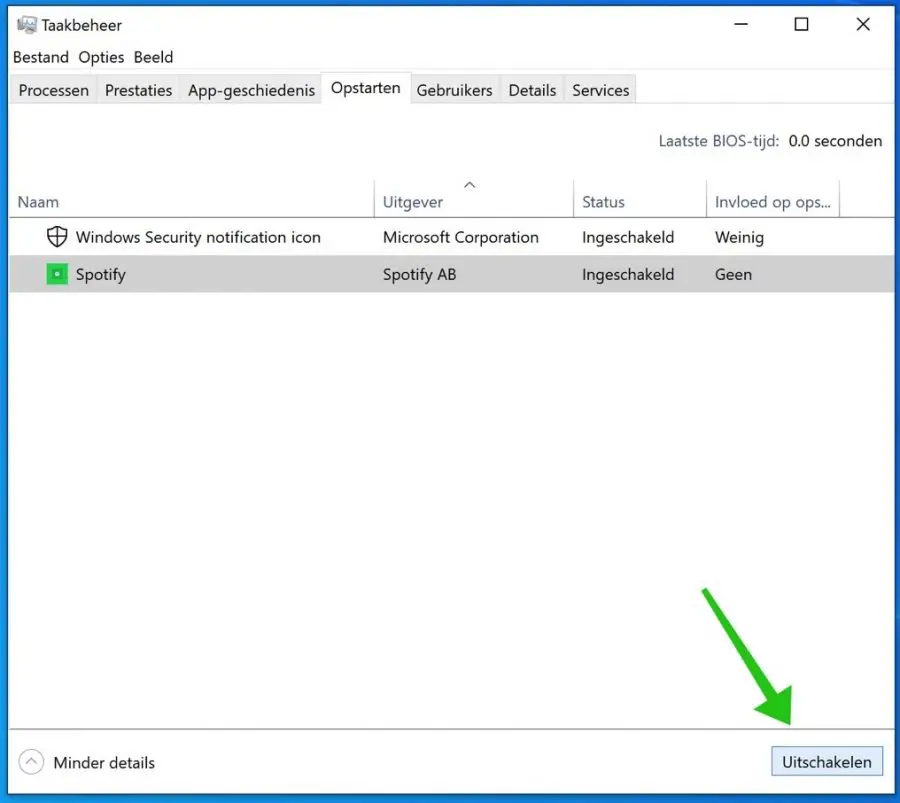Minimize the Taakbeheer window
Screen dimensions: 900x803
point(741,24)
